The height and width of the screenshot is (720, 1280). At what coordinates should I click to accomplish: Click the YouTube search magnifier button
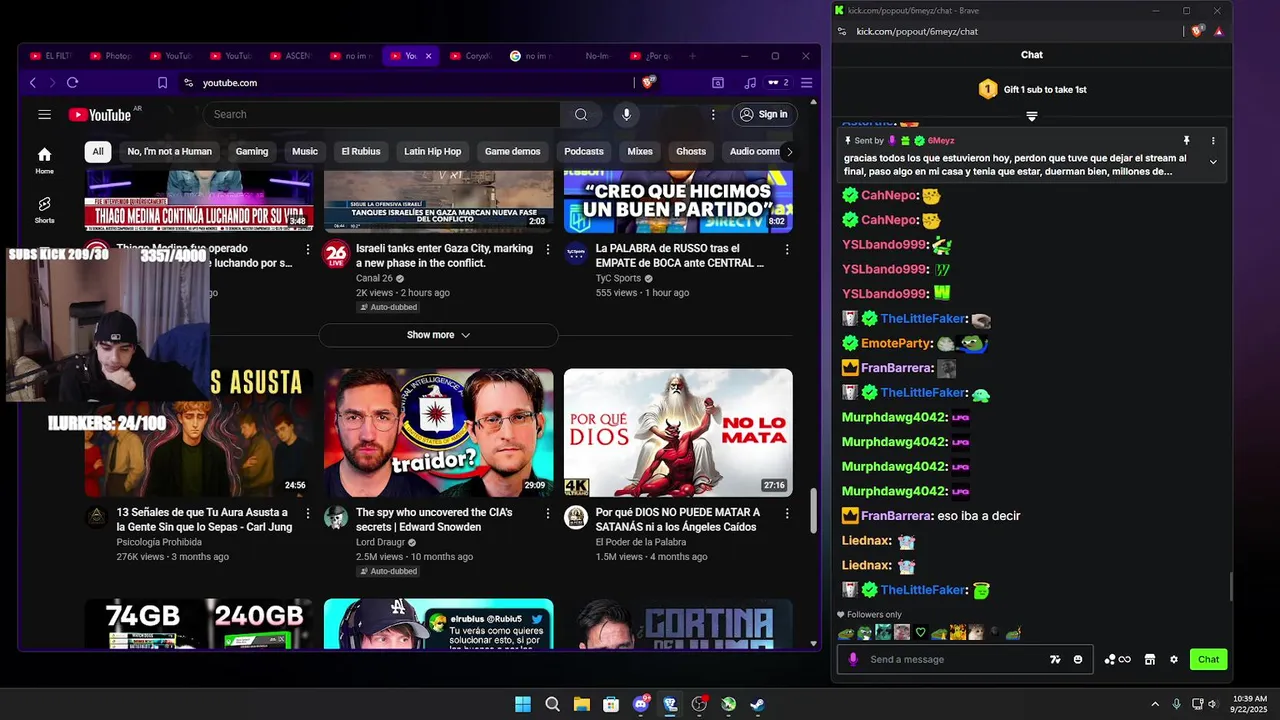(x=581, y=114)
